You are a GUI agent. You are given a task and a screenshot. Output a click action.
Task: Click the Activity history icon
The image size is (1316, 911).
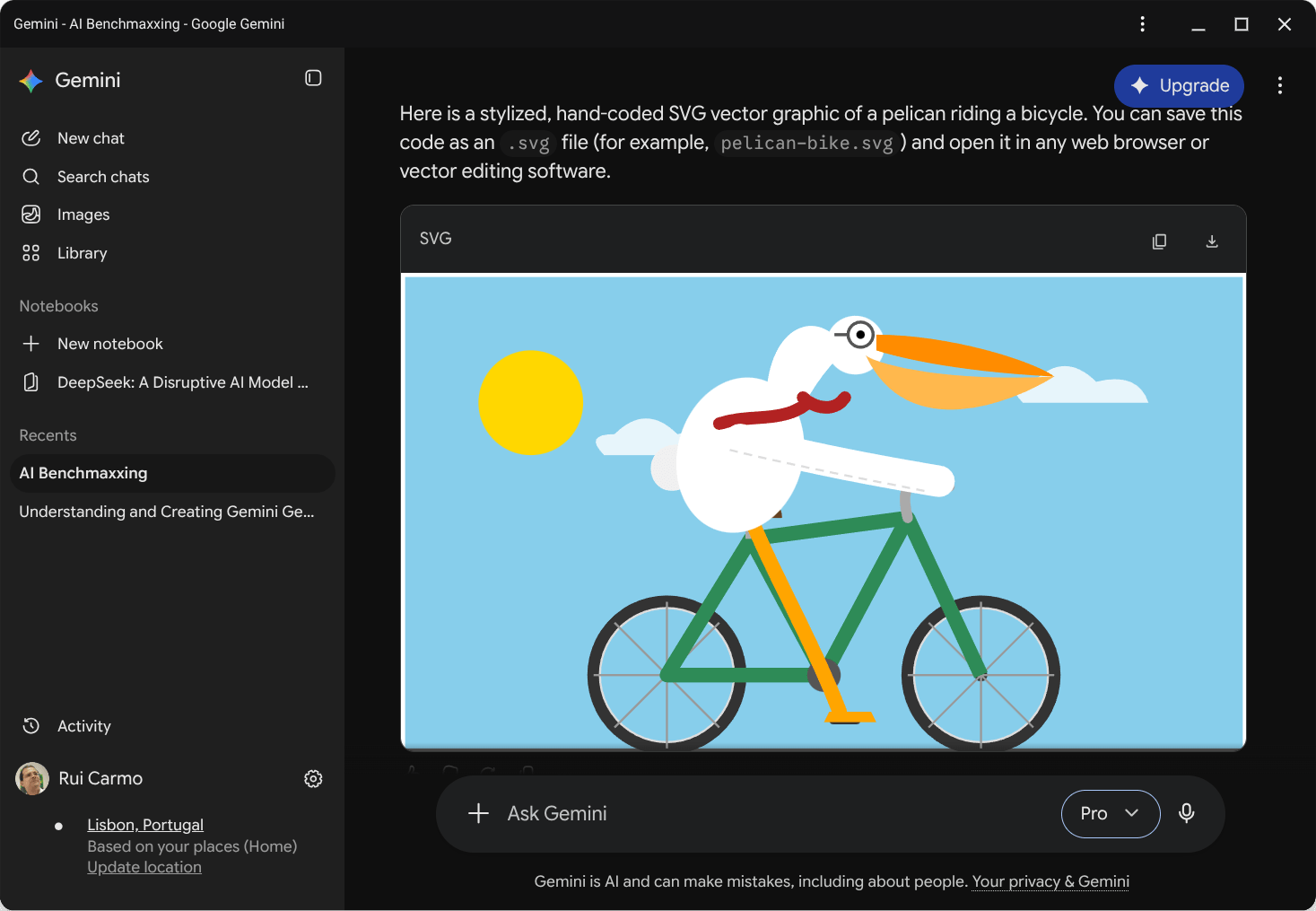point(31,726)
